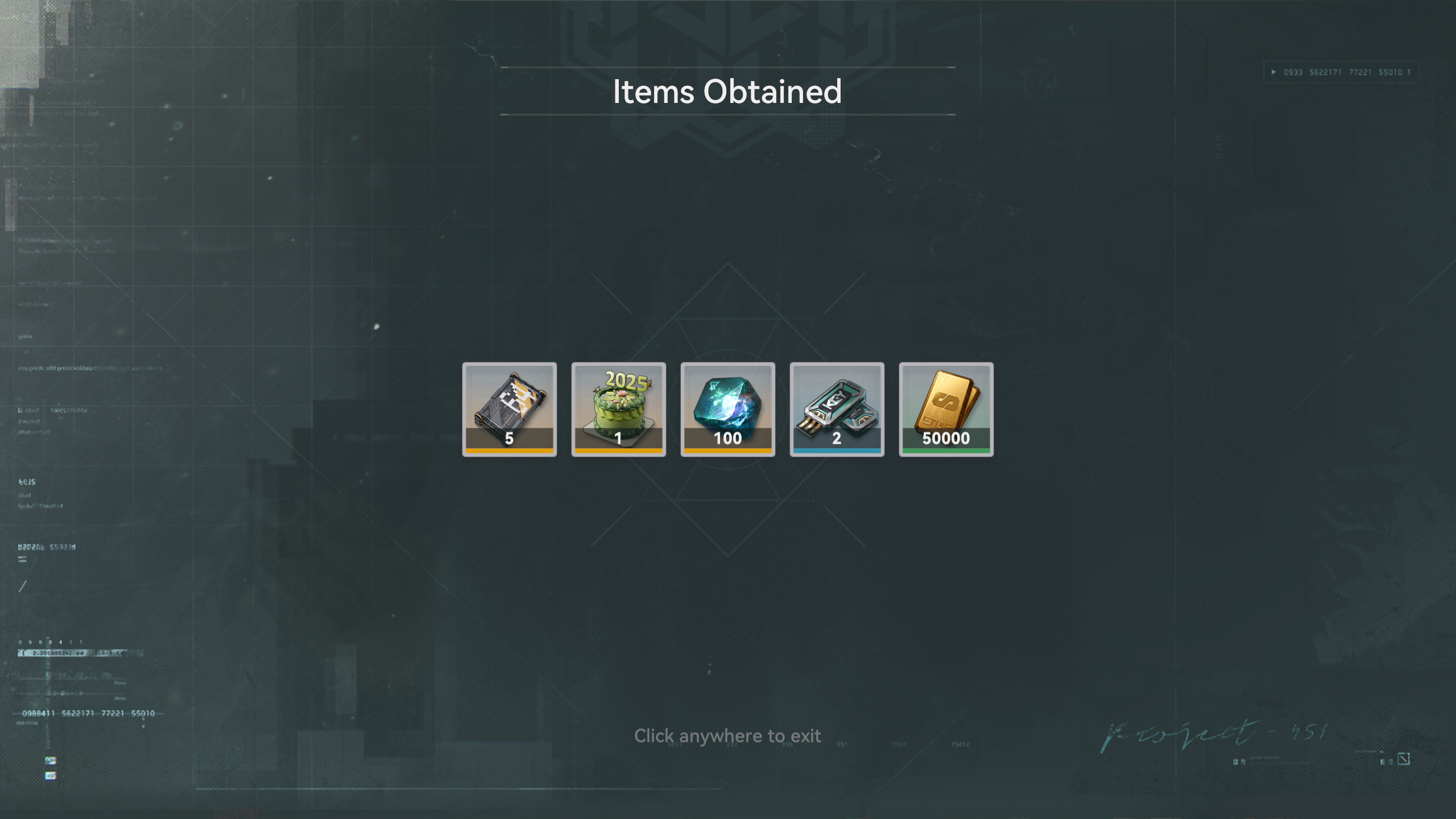Click the handwritten Project-451 signature
The width and height of the screenshot is (1456, 819).
[1214, 735]
